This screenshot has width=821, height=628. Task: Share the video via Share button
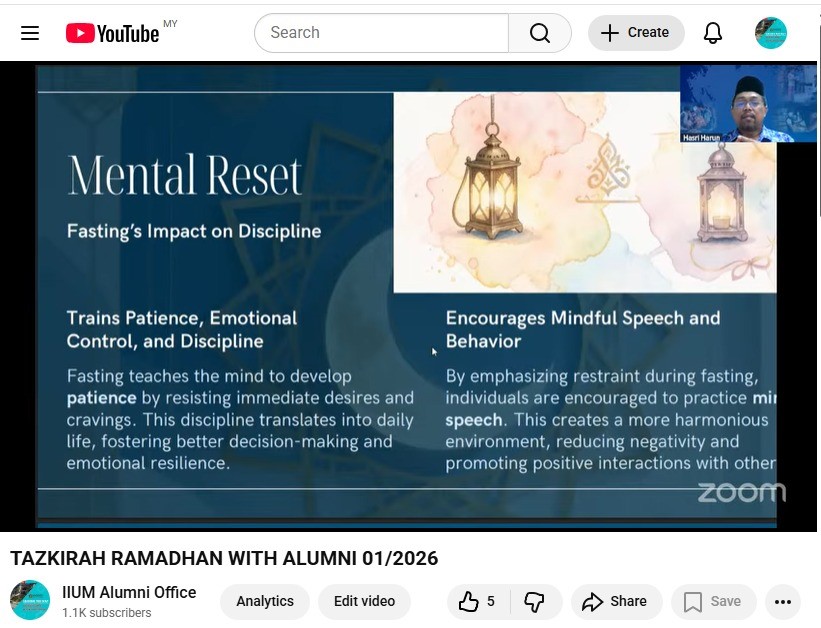pyautogui.click(x=615, y=601)
